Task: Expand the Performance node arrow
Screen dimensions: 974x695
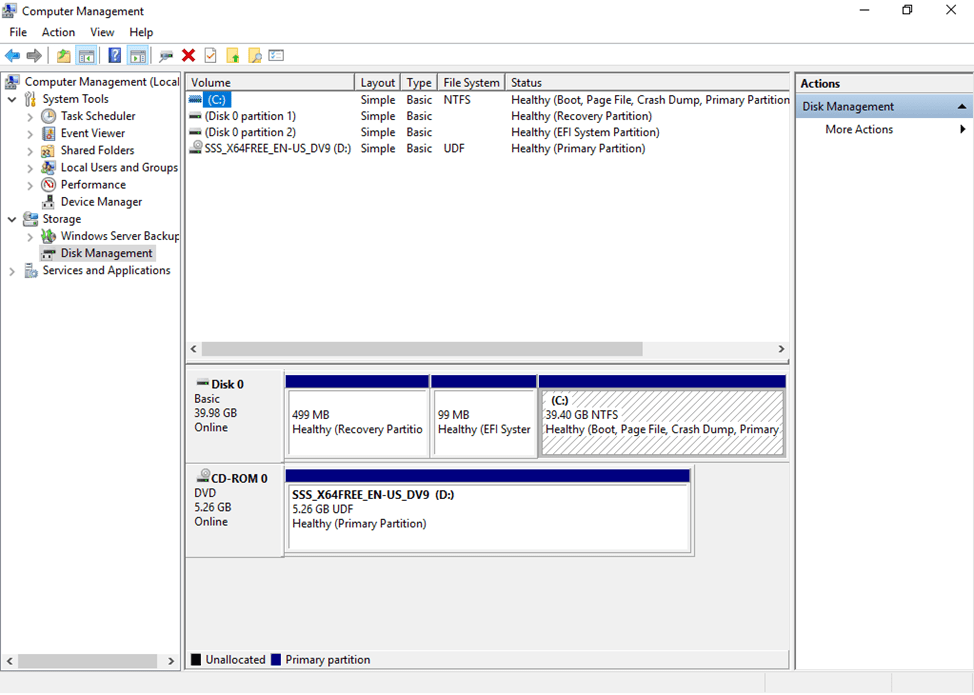Action: pyautogui.click(x=30, y=185)
